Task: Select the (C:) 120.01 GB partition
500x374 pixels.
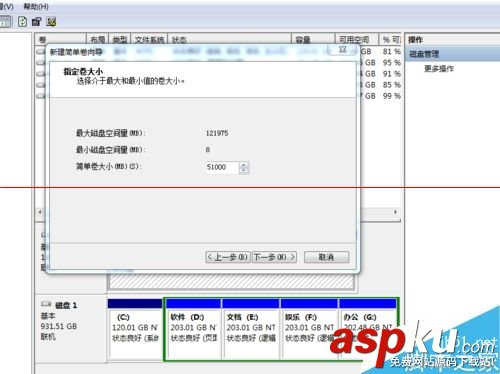Action: pyautogui.click(x=135, y=329)
